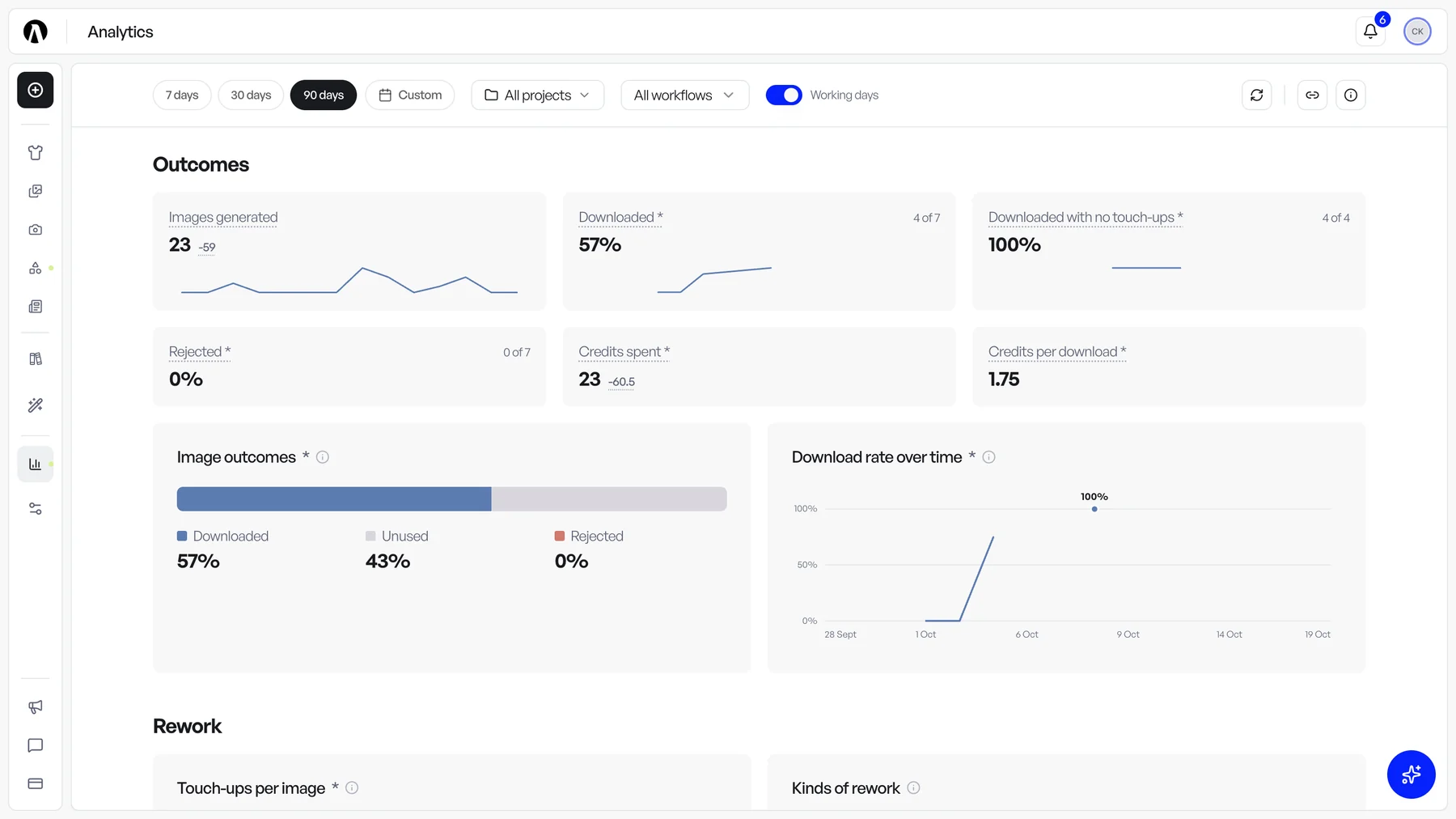The width and height of the screenshot is (1456, 819).
Task: Select the camera icon in sidebar
Action: pyautogui.click(x=36, y=230)
